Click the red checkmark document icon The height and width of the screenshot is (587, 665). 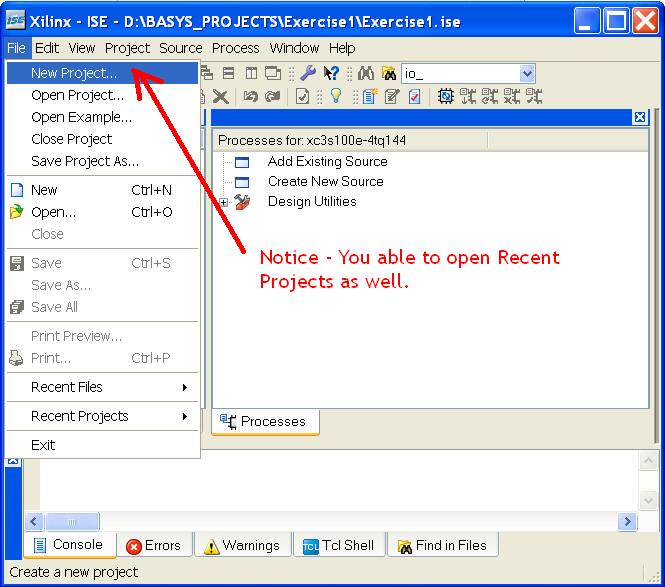414,97
